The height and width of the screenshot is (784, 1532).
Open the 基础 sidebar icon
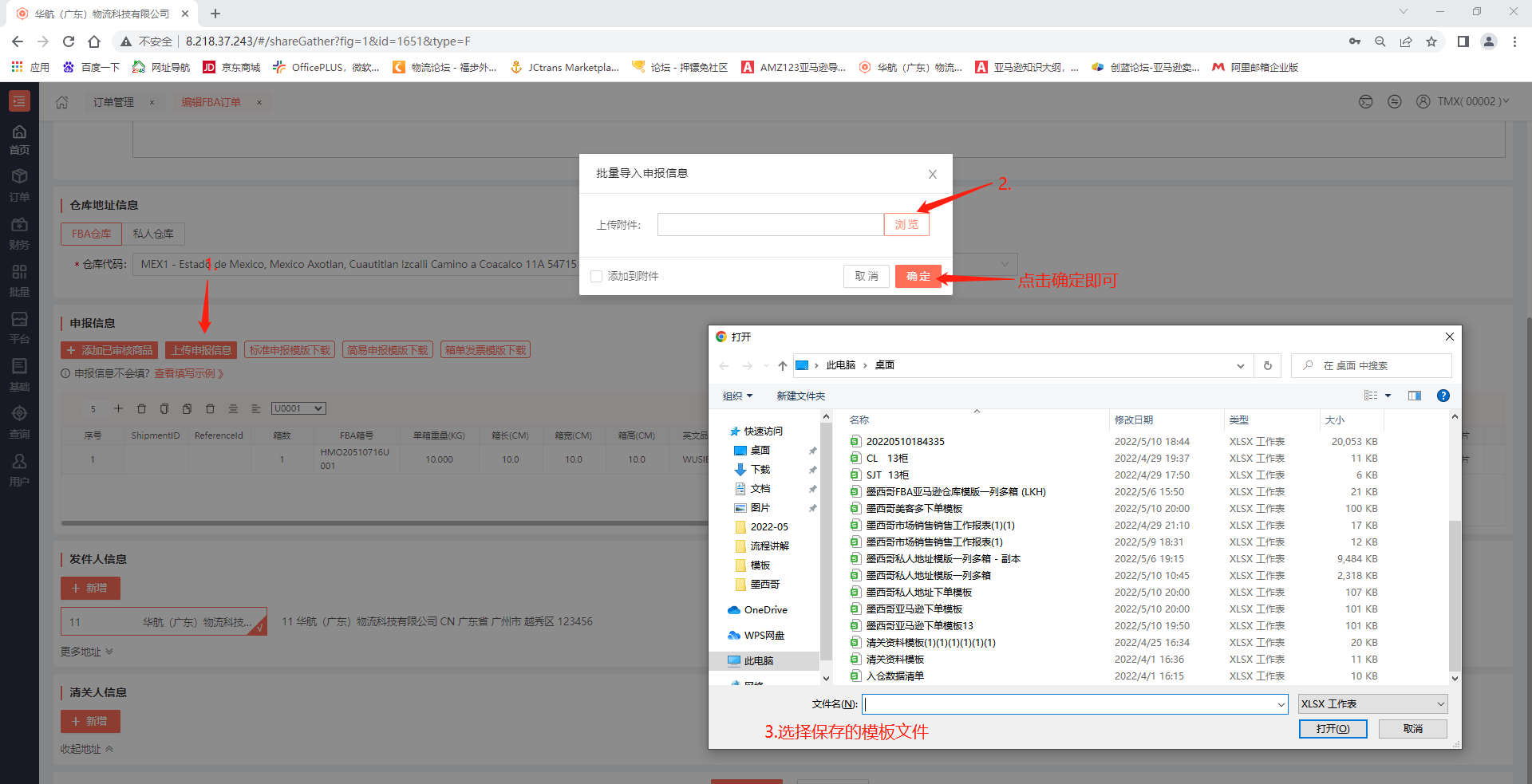pos(19,375)
